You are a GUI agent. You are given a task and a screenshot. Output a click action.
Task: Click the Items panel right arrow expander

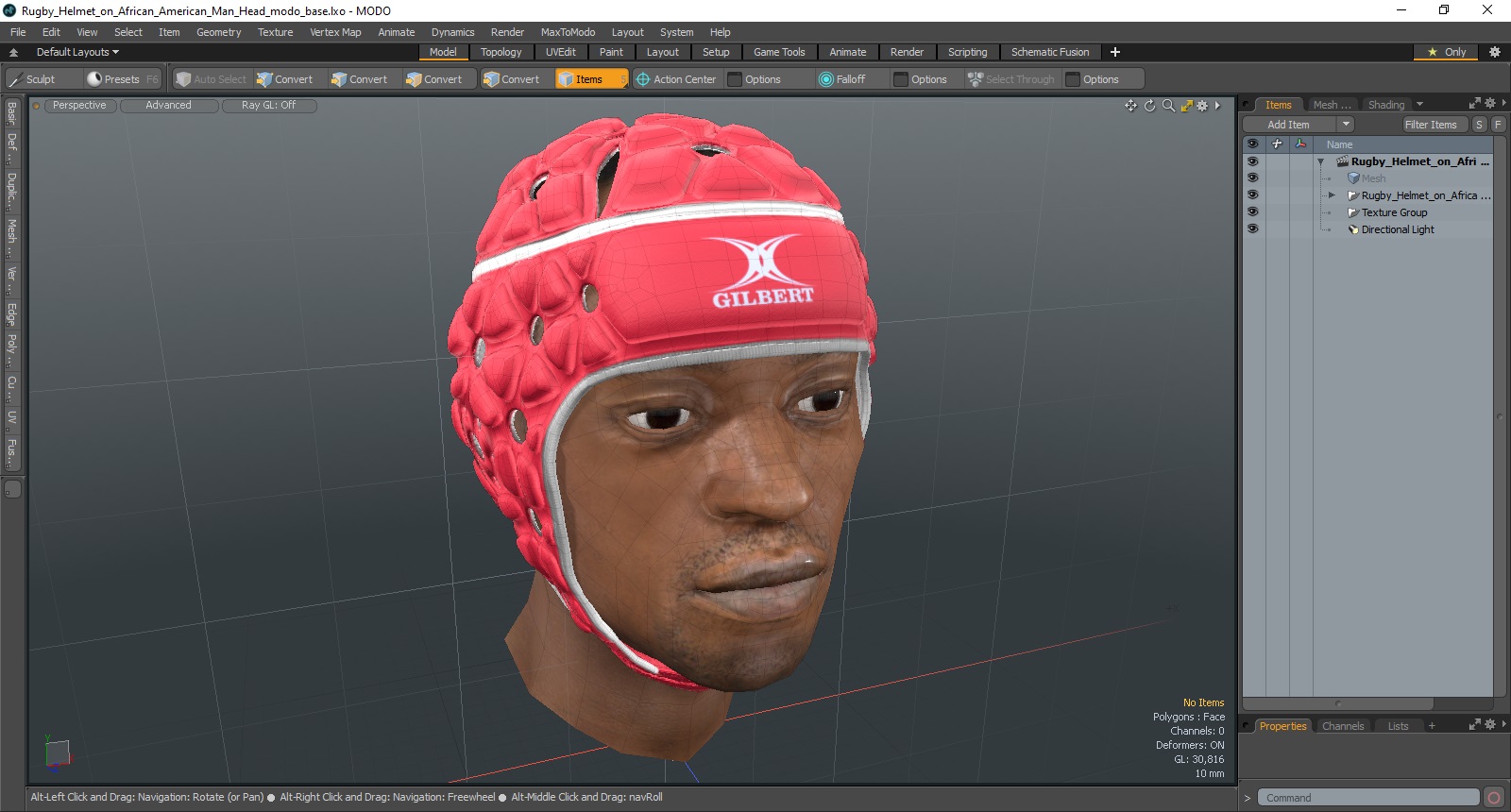click(1503, 104)
